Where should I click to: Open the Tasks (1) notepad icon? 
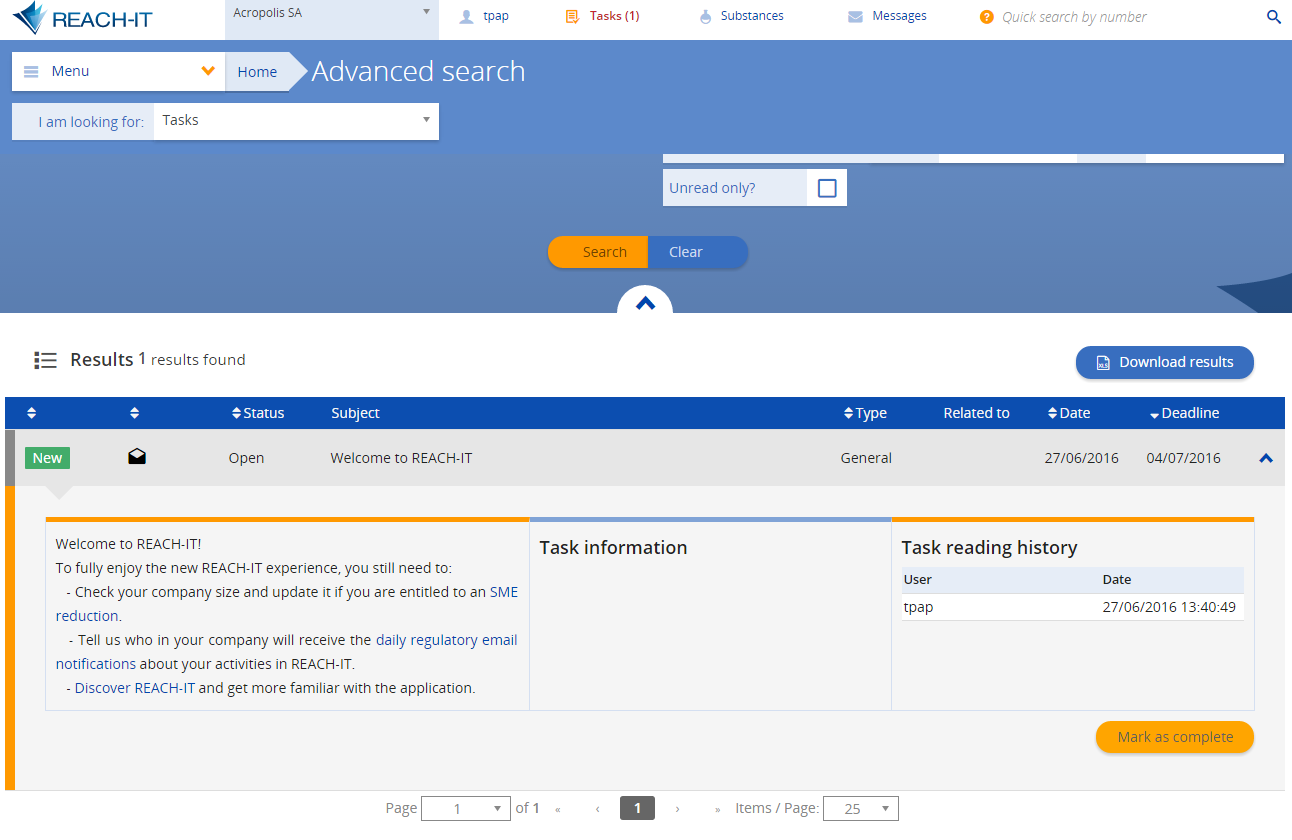click(x=572, y=16)
